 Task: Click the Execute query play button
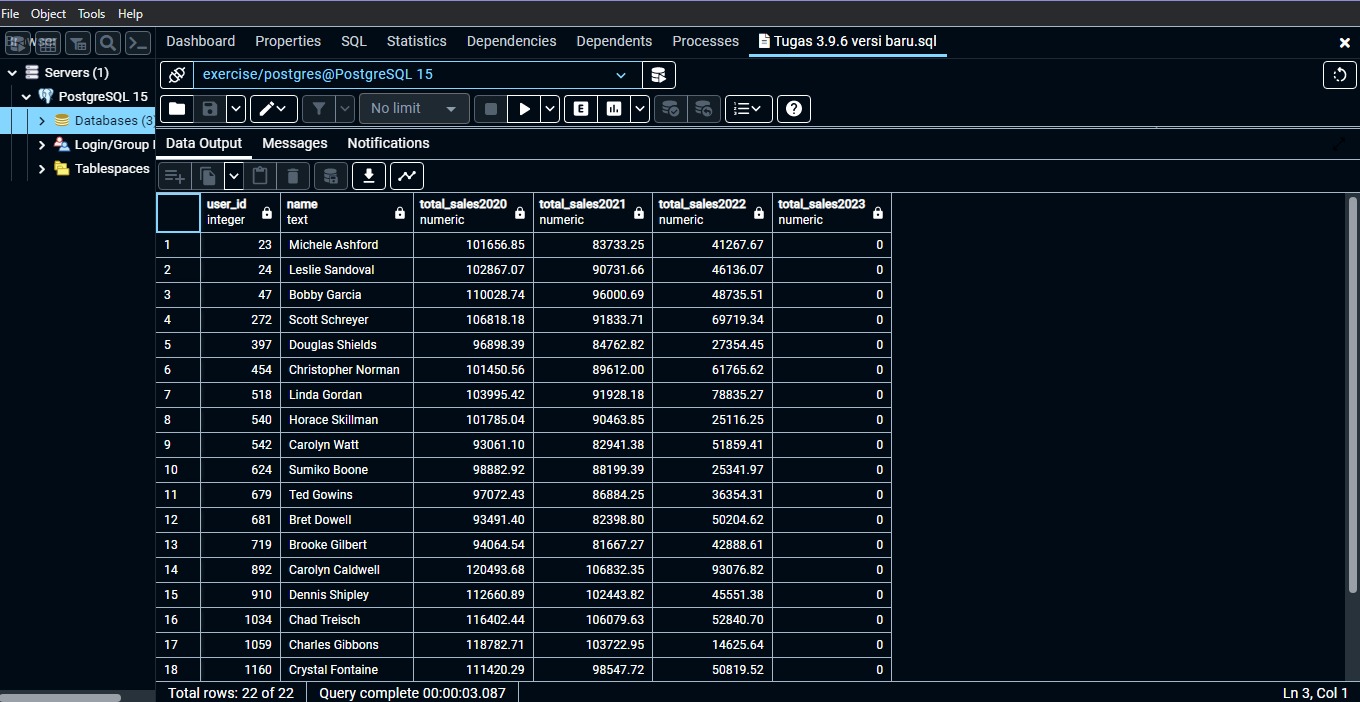point(524,109)
